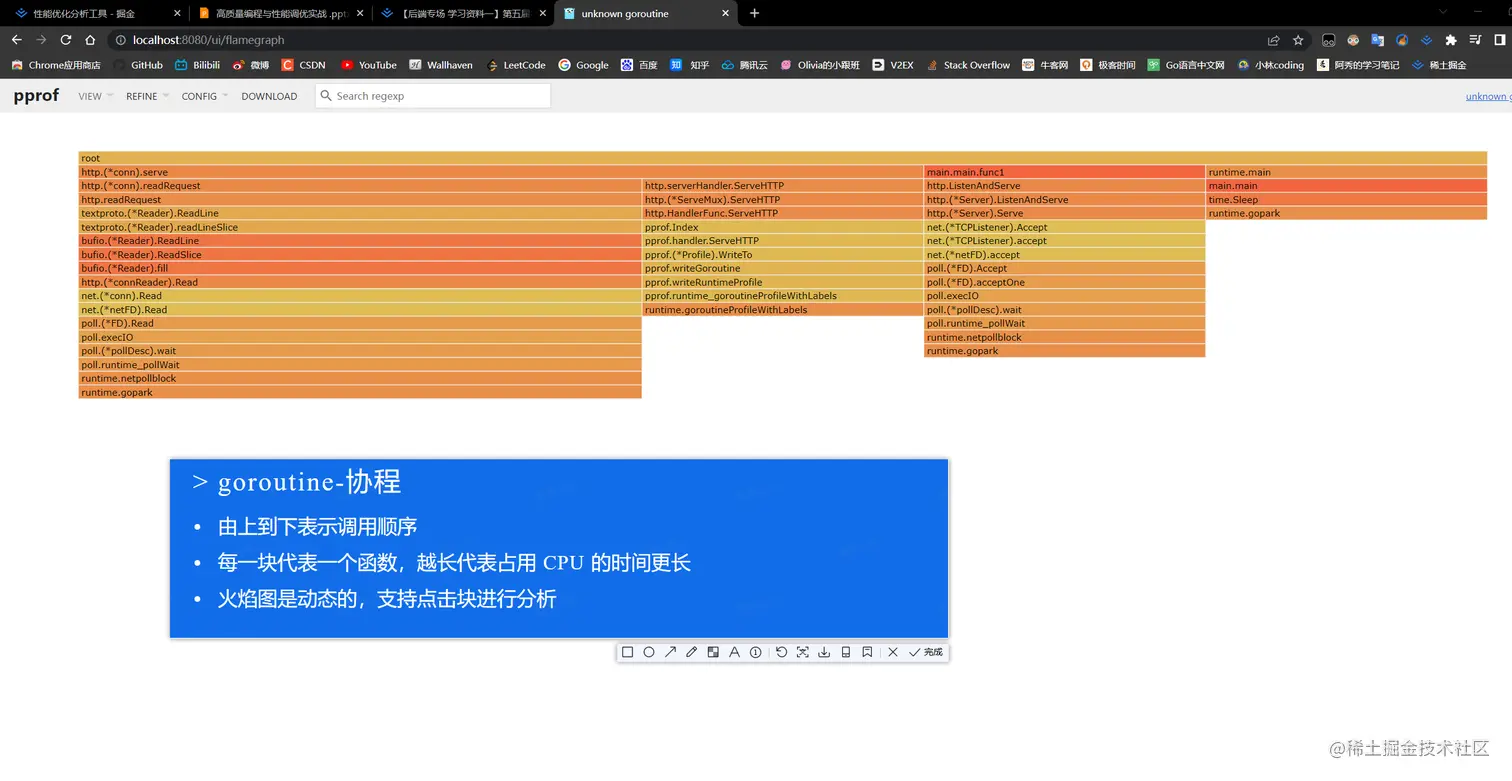The image size is (1512, 781).
Task: Save the screenshot with download icon
Action: click(x=824, y=652)
